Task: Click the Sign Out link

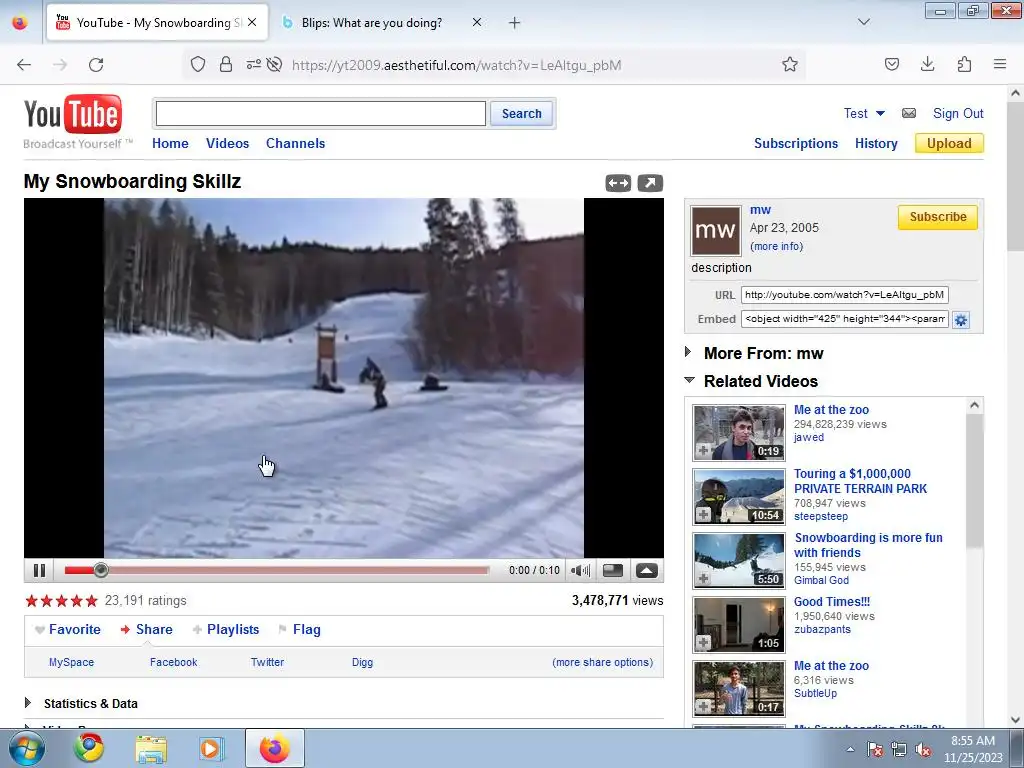Action: coord(958,113)
